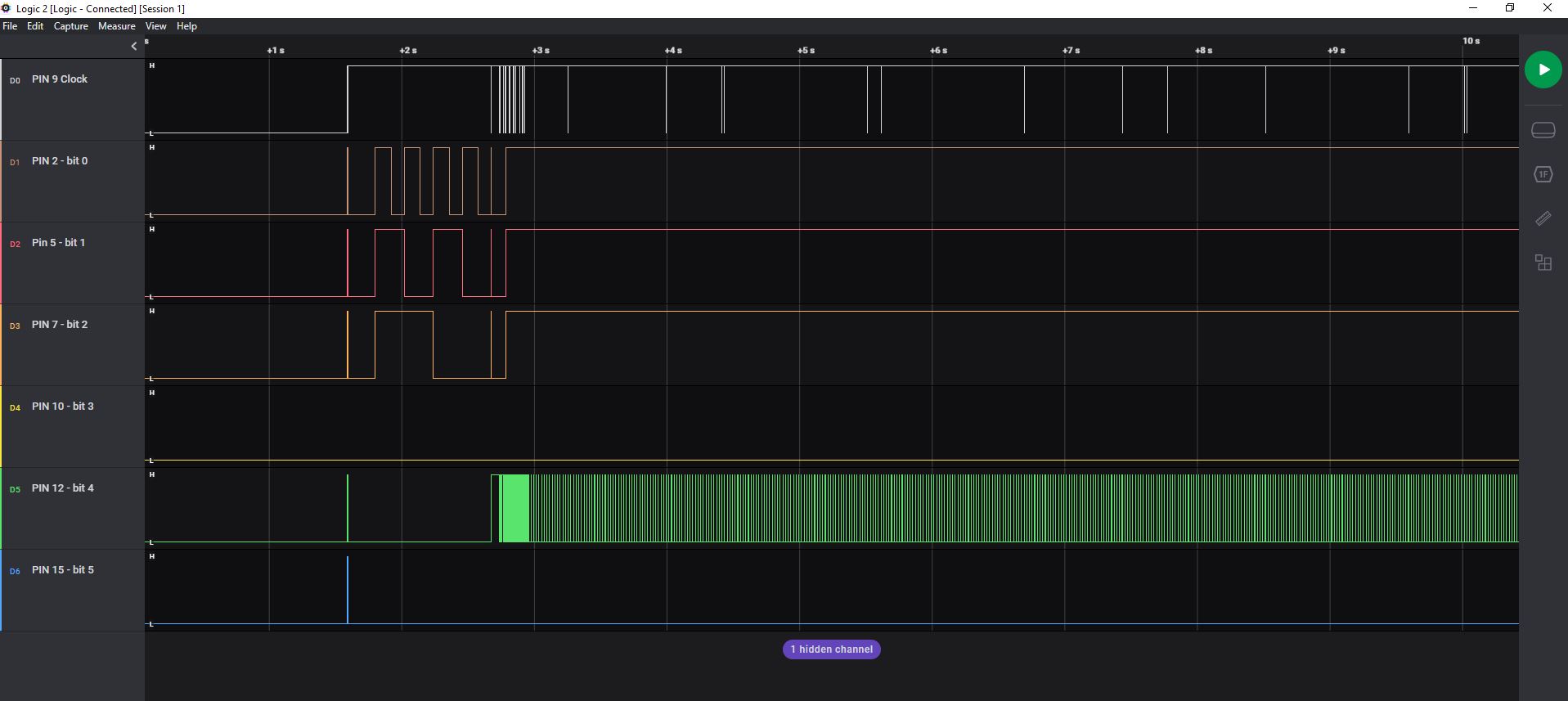Select the PIN 9 Clock channel label
The image size is (1568, 701).
(60, 79)
